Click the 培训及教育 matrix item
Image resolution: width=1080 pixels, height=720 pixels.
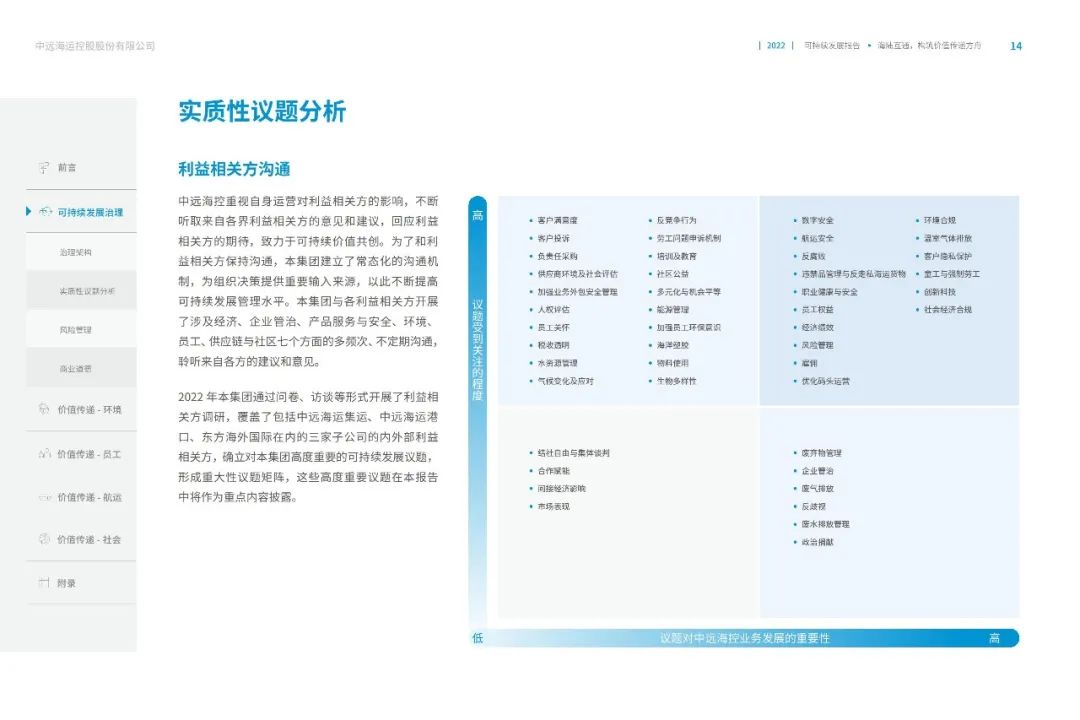pyautogui.click(x=676, y=256)
